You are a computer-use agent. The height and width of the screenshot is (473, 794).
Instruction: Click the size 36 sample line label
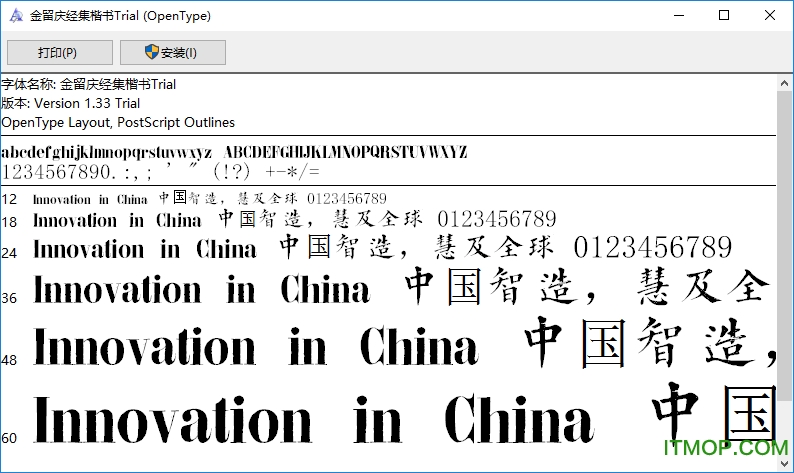9,298
